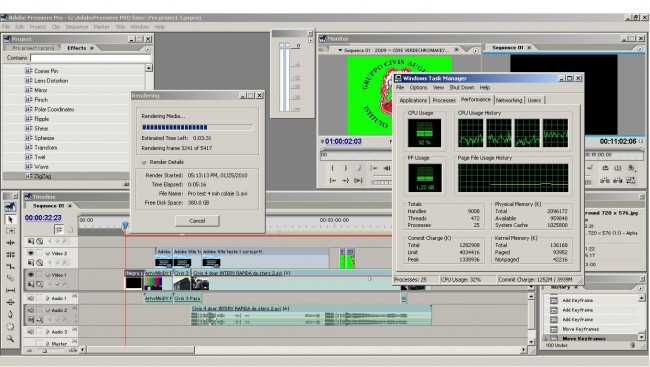Viewport: 650px width, 367px height.
Task: Click the Adobe Premiere Pro title bar icon
Action: (x=4, y=17)
